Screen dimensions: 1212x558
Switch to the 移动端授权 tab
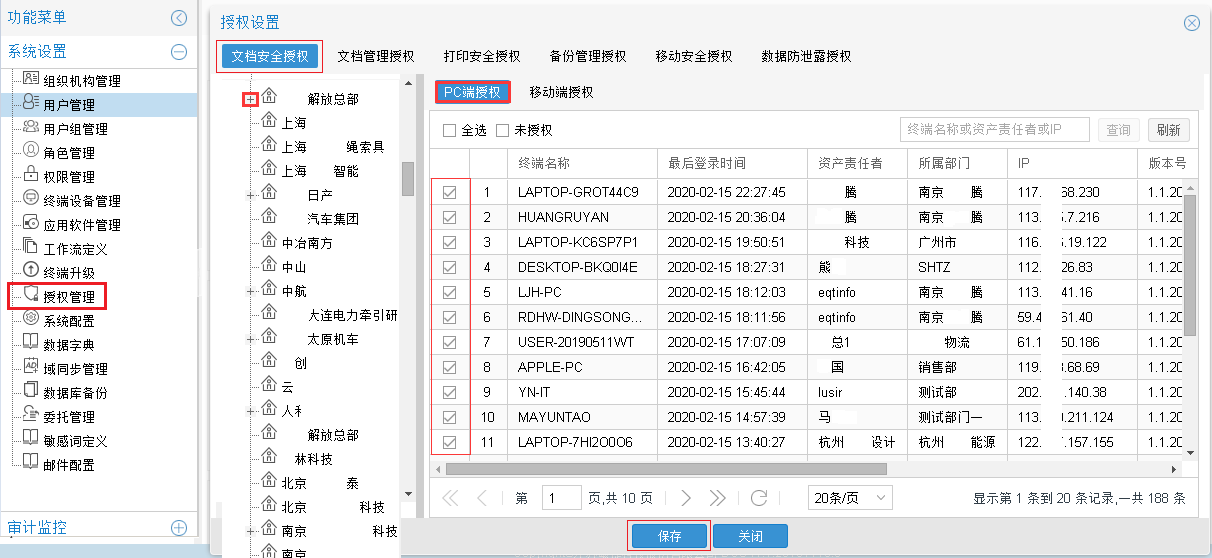pos(561,92)
